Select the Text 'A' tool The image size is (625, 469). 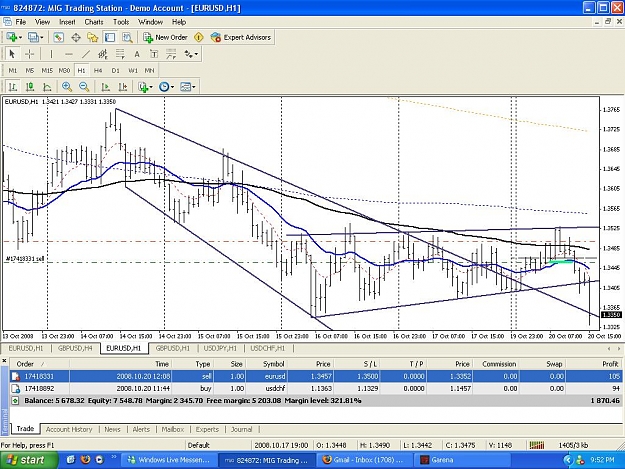pyautogui.click(x=137, y=54)
